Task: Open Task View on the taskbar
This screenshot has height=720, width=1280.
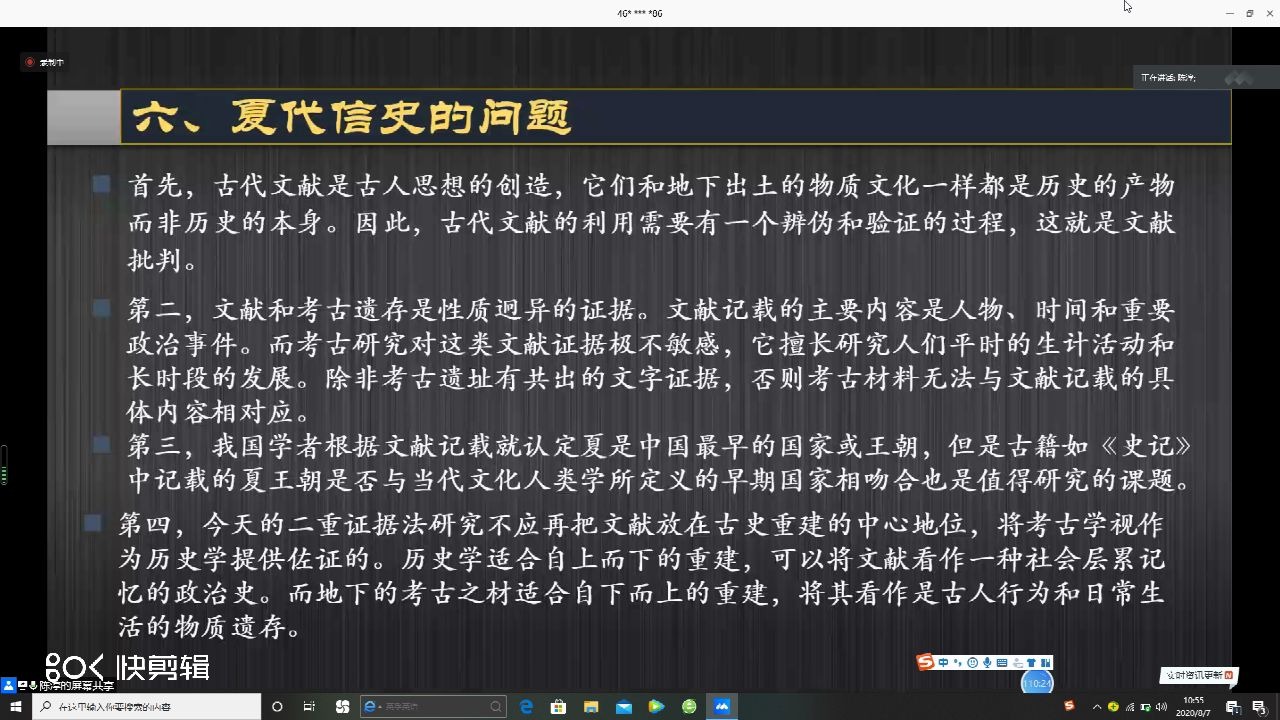Action: coord(309,707)
